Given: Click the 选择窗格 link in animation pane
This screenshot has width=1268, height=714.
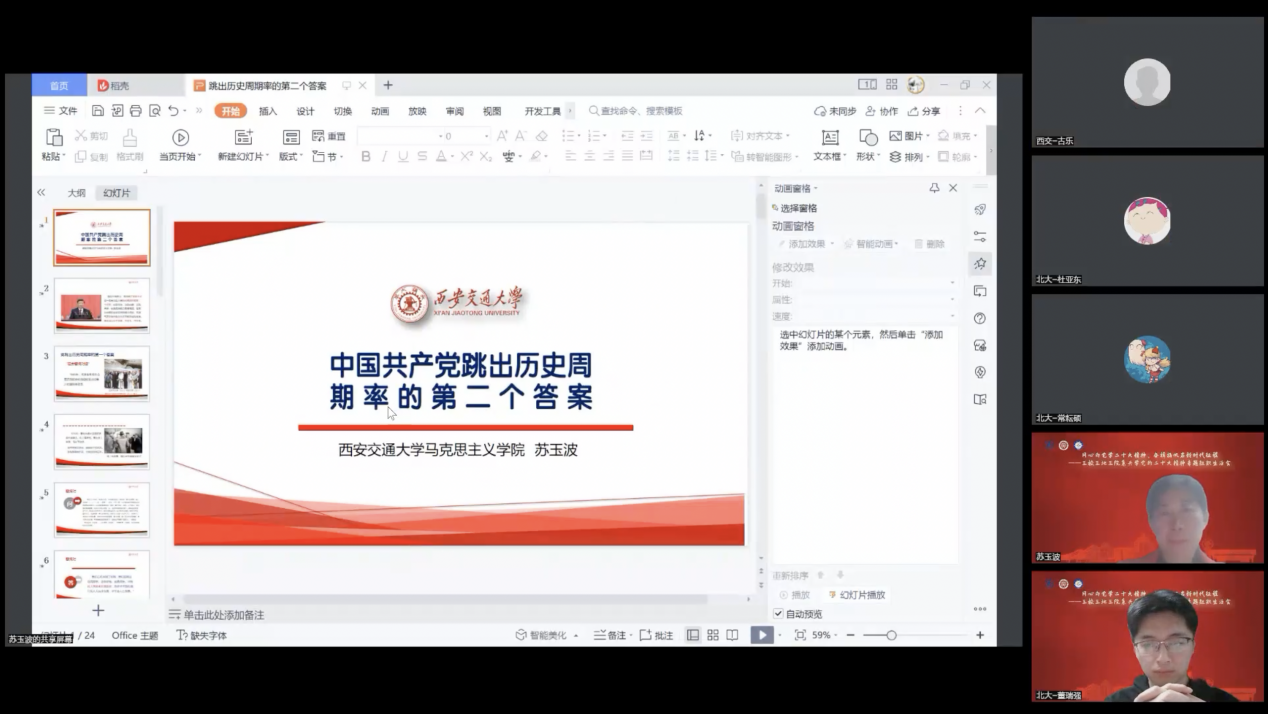Looking at the screenshot, I should 795,208.
